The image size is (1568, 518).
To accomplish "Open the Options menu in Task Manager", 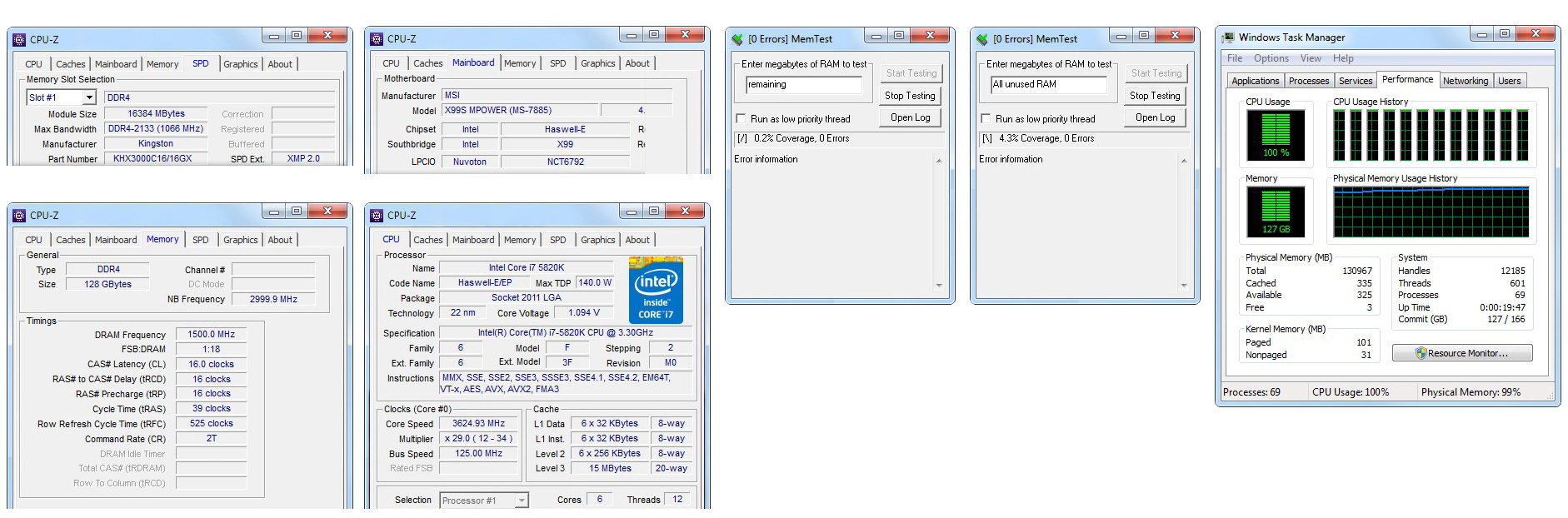I will tap(1271, 58).
